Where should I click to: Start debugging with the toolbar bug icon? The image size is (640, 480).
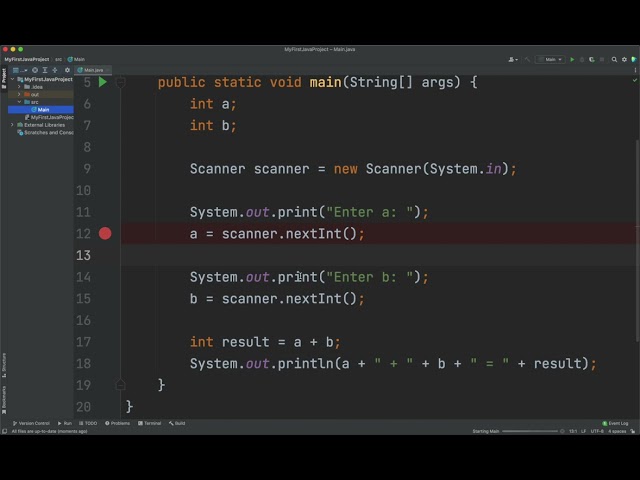click(x=582, y=60)
